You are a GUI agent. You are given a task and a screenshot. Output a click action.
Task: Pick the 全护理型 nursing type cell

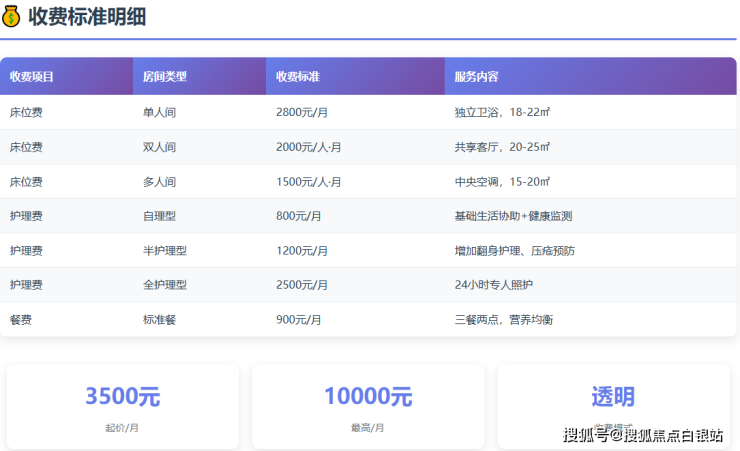coord(165,285)
